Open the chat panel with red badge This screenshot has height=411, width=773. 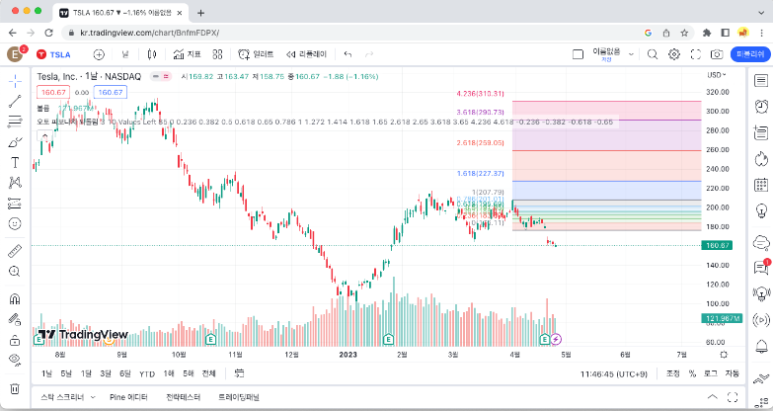point(761,268)
